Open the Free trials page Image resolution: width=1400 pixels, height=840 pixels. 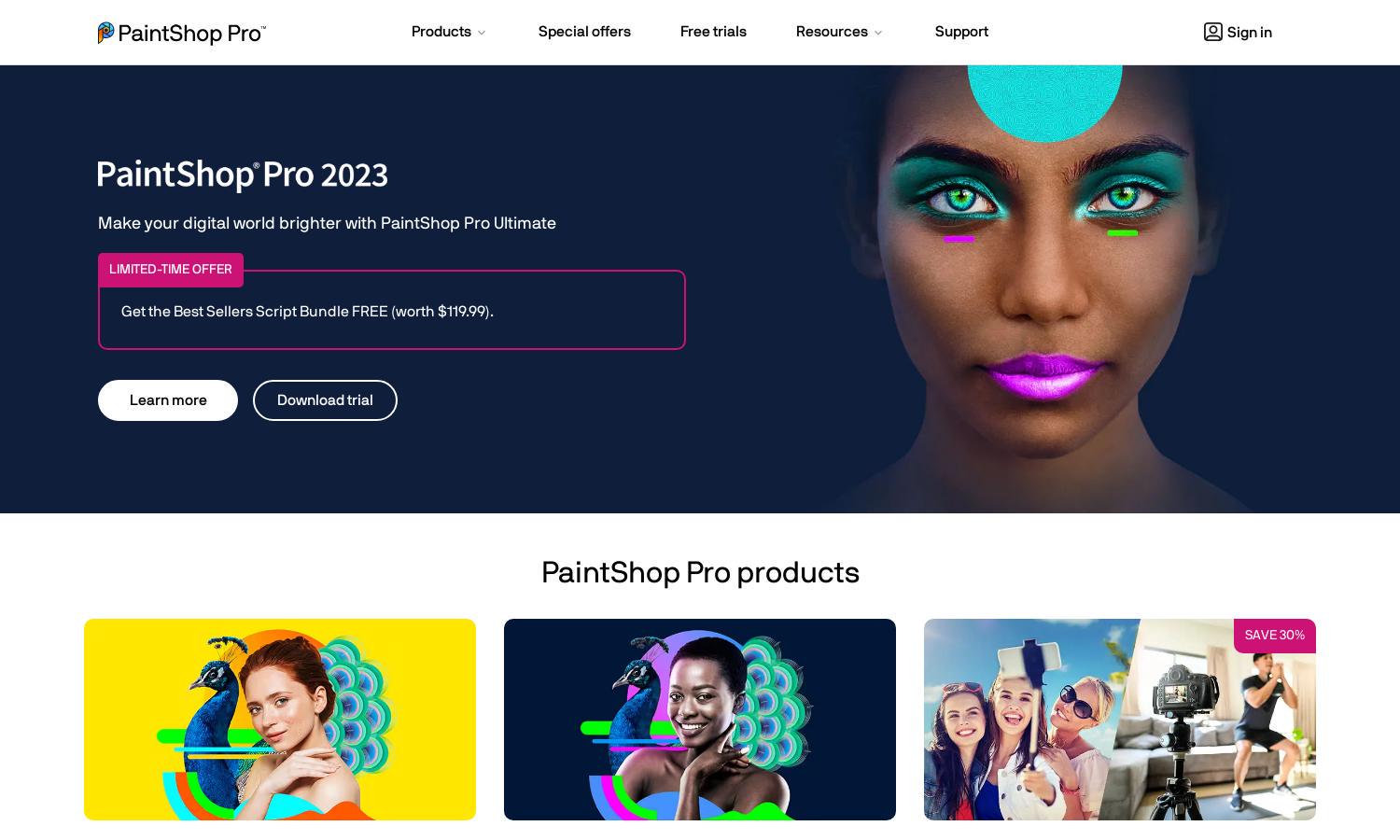pos(713,32)
